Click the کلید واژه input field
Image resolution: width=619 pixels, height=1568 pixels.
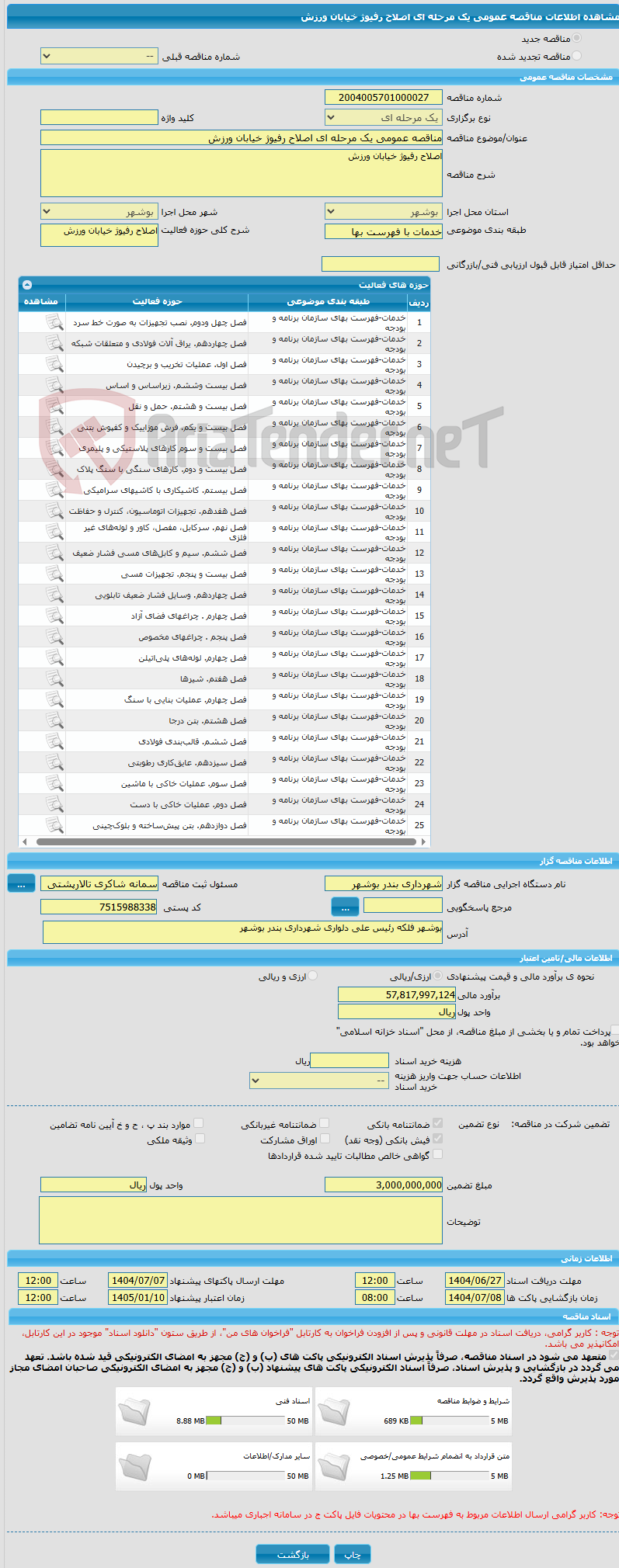click(x=99, y=117)
